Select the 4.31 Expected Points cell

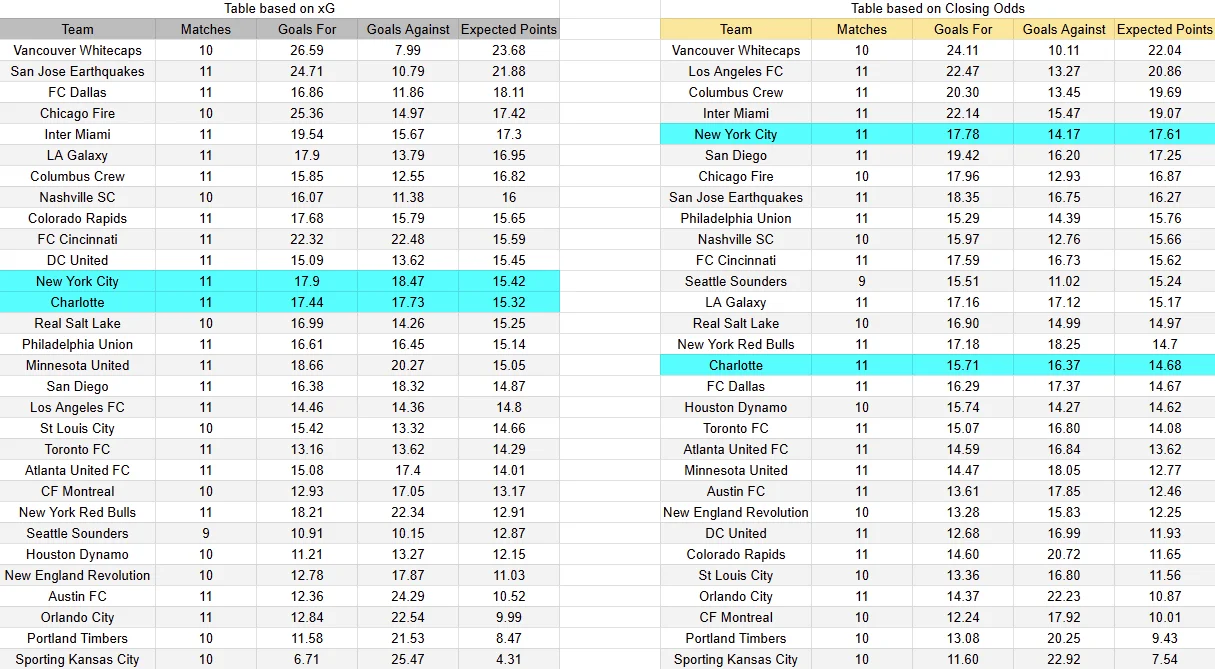click(x=509, y=659)
